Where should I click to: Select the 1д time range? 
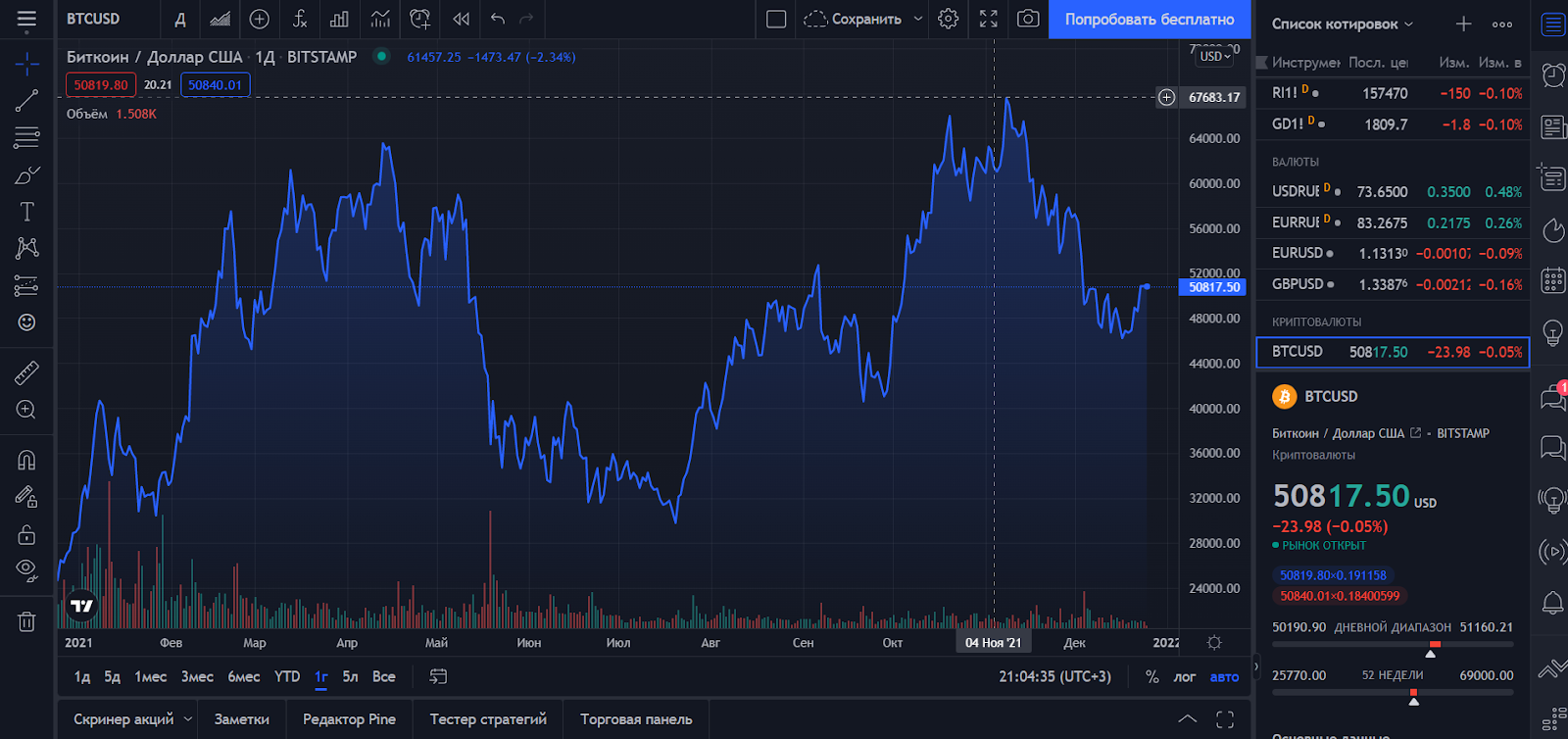point(82,676)
